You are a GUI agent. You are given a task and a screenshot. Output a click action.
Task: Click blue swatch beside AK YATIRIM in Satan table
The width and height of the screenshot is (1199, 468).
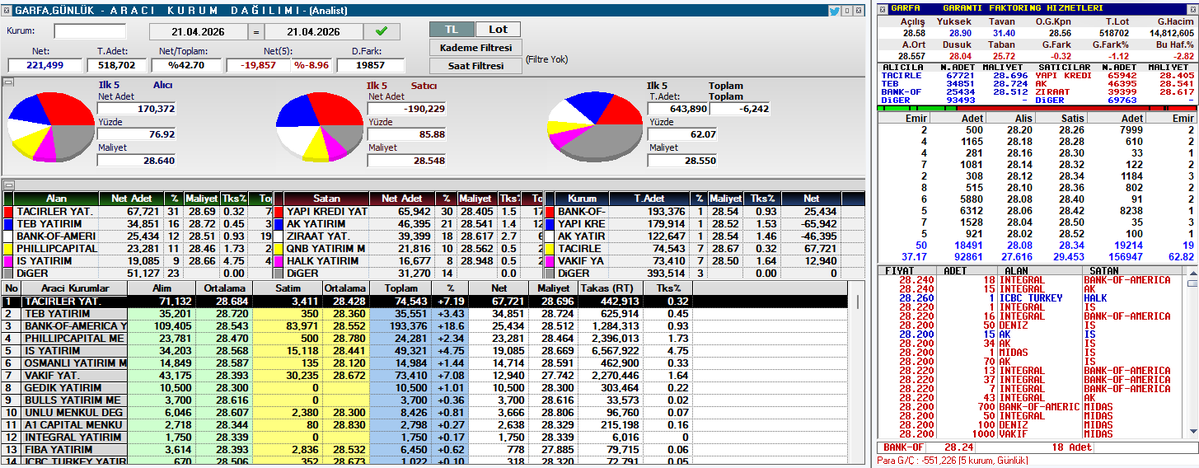pos(279,223)
